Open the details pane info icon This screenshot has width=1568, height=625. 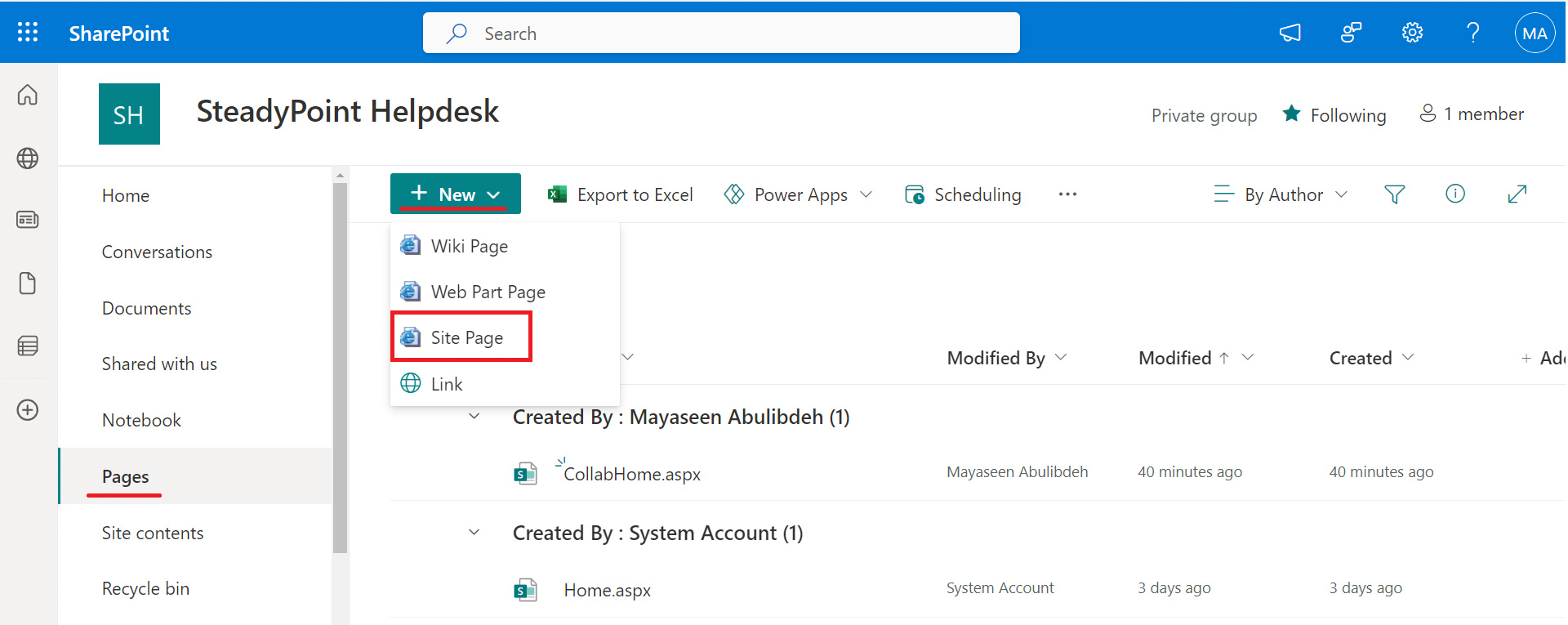(1455, 194)
